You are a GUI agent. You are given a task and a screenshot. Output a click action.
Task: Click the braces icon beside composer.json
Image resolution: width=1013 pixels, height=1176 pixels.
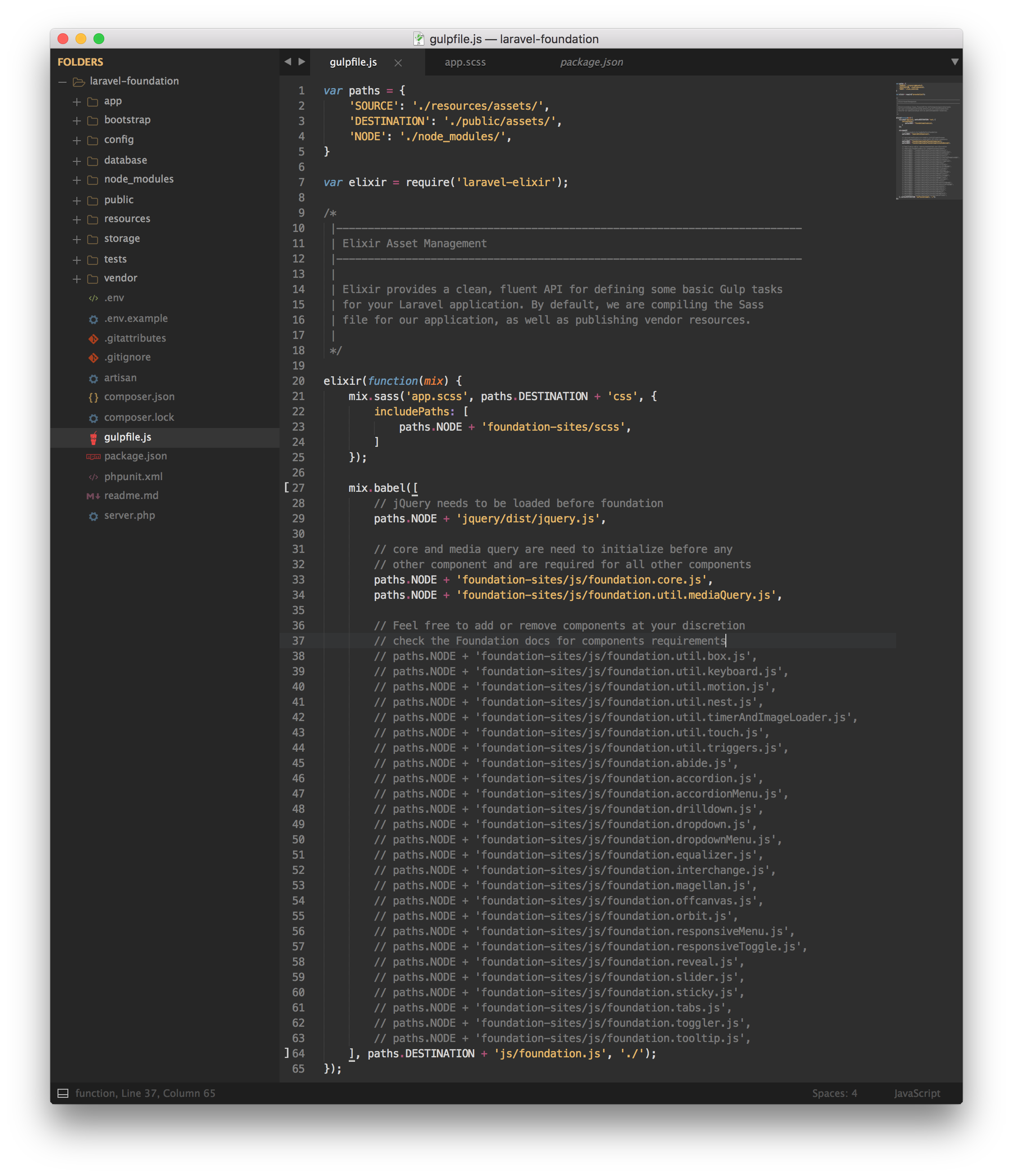pos(93,397)
